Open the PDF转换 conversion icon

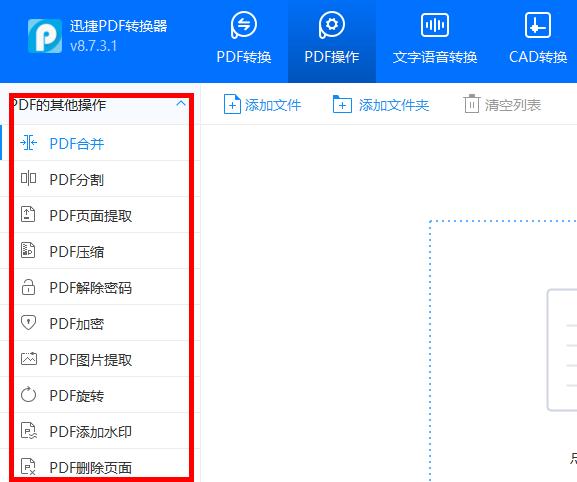coord(244,25)
